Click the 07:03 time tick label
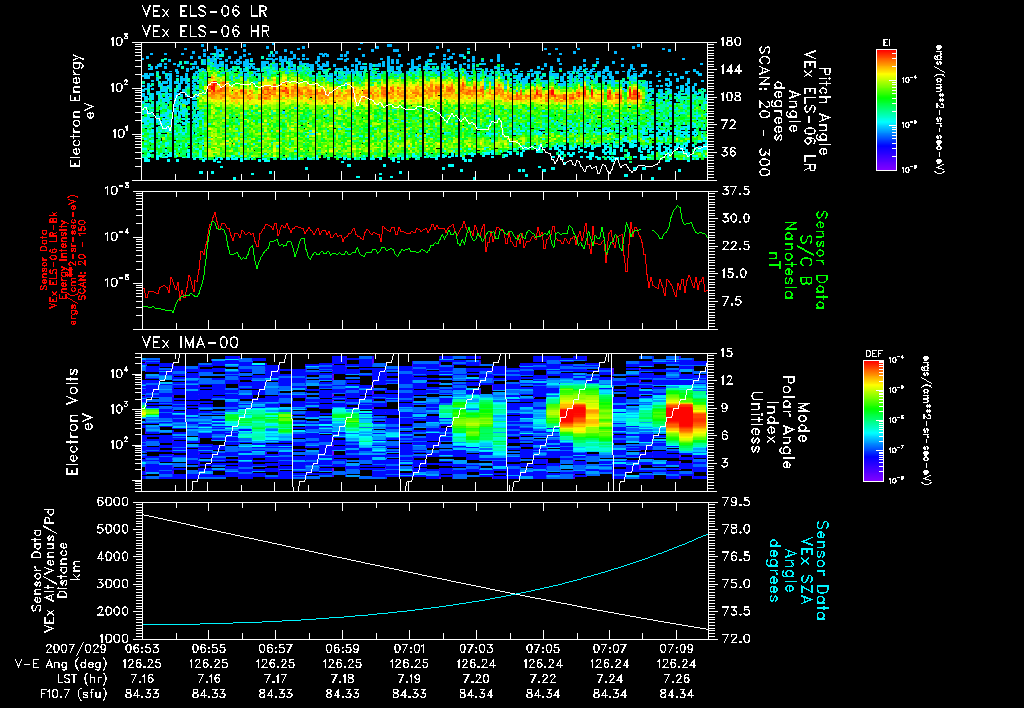The height and width of the screenshot is (708, 1024). [476, 650]
